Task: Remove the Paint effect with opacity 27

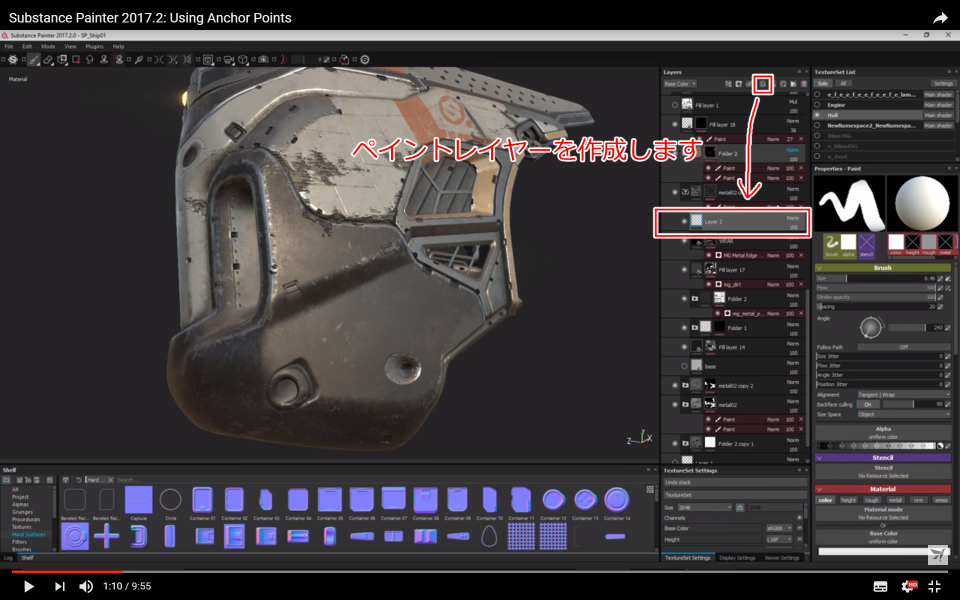Action: click(801, 139)
